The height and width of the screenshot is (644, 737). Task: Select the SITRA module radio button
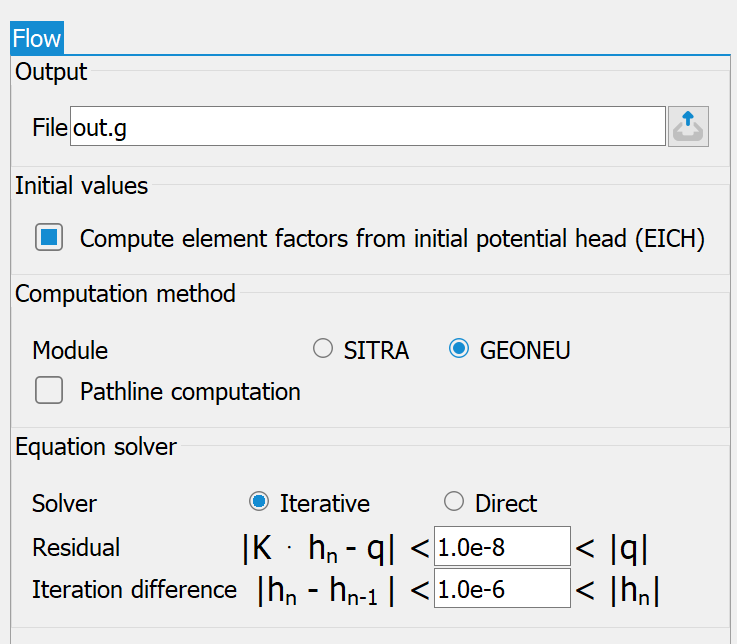click(323, 349)
